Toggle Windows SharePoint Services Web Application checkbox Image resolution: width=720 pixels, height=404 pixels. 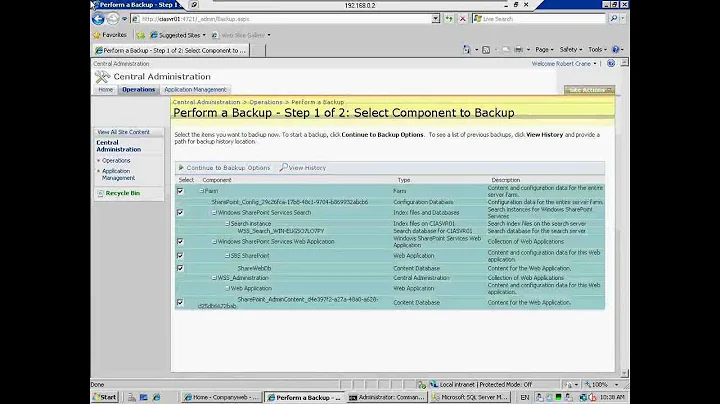coord(180,241)
